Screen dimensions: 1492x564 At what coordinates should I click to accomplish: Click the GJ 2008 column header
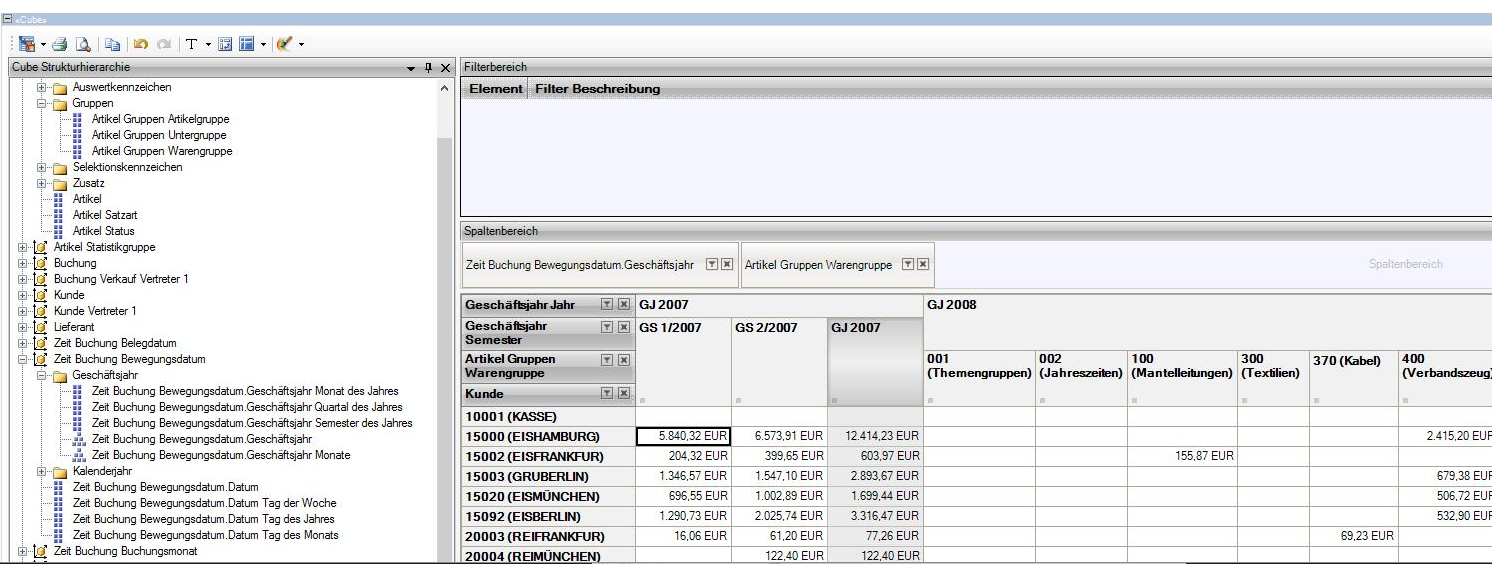click(1207, 321)
